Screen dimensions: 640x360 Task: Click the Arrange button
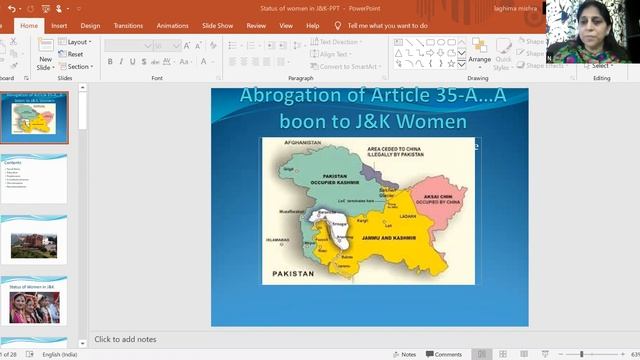point(480,52)
